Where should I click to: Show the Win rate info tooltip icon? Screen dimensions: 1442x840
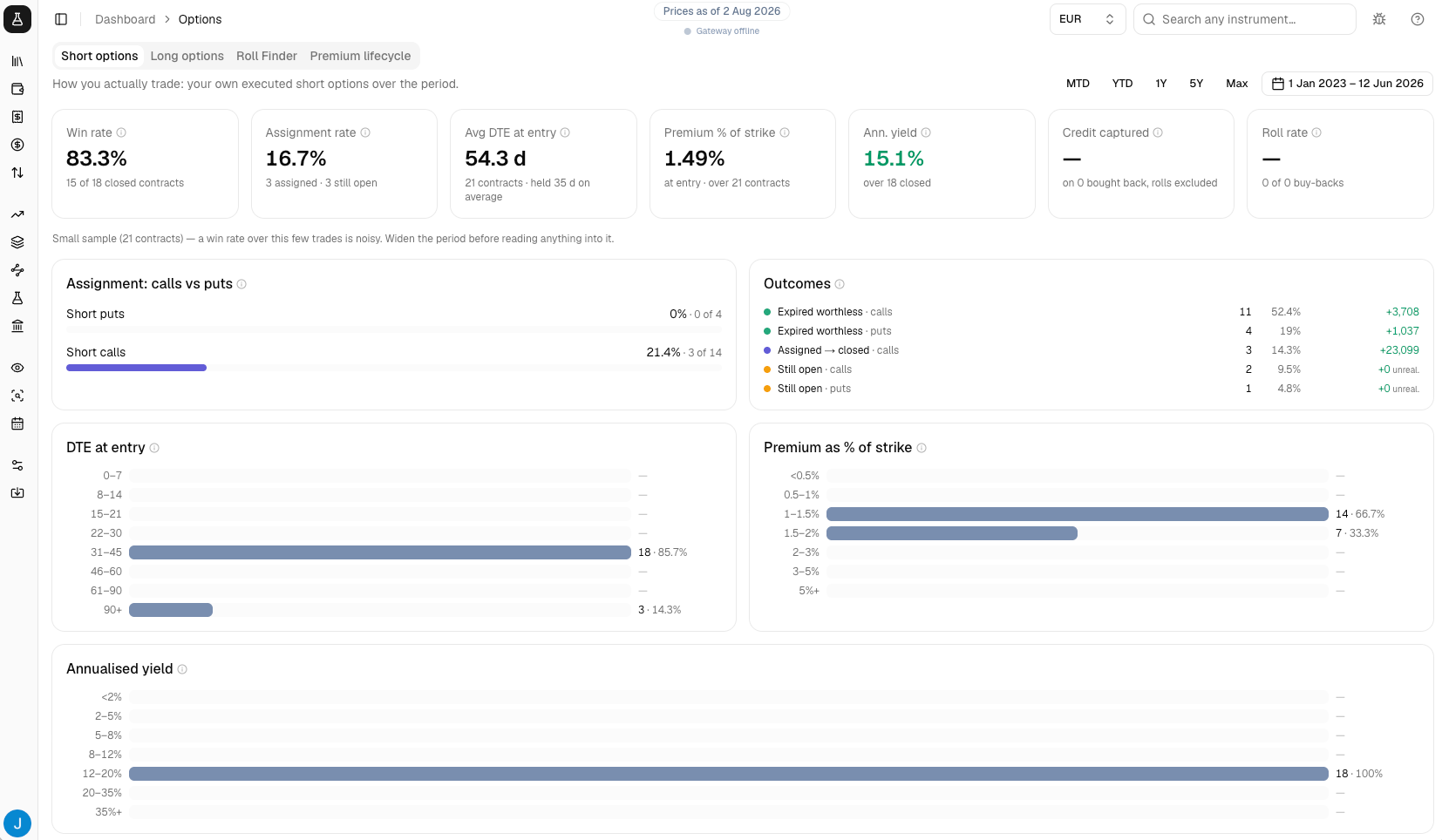coord(121,132)
